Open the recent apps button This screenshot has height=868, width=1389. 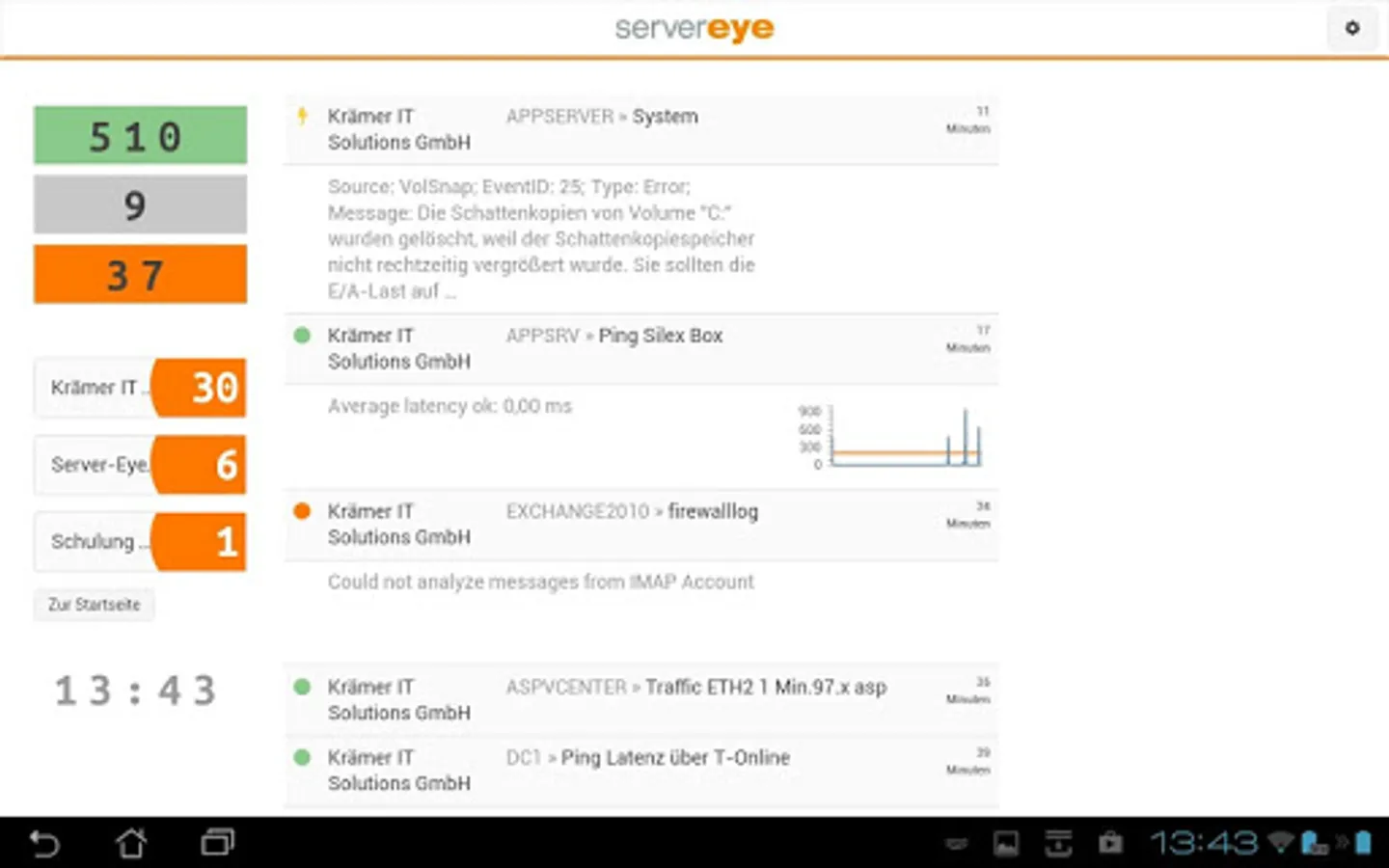tap(218, 844)
